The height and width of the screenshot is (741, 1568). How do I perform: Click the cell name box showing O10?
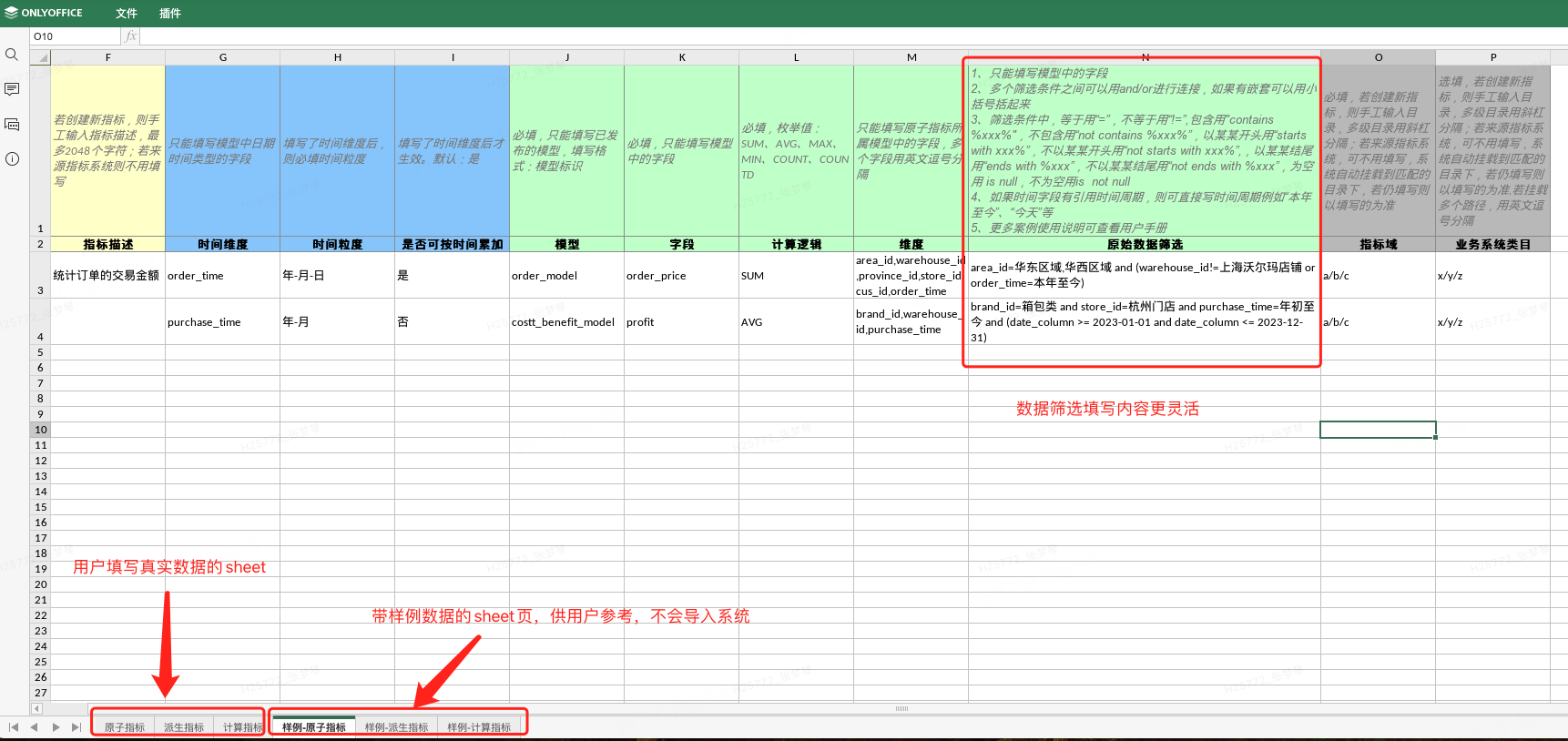[x=76, y=36]
